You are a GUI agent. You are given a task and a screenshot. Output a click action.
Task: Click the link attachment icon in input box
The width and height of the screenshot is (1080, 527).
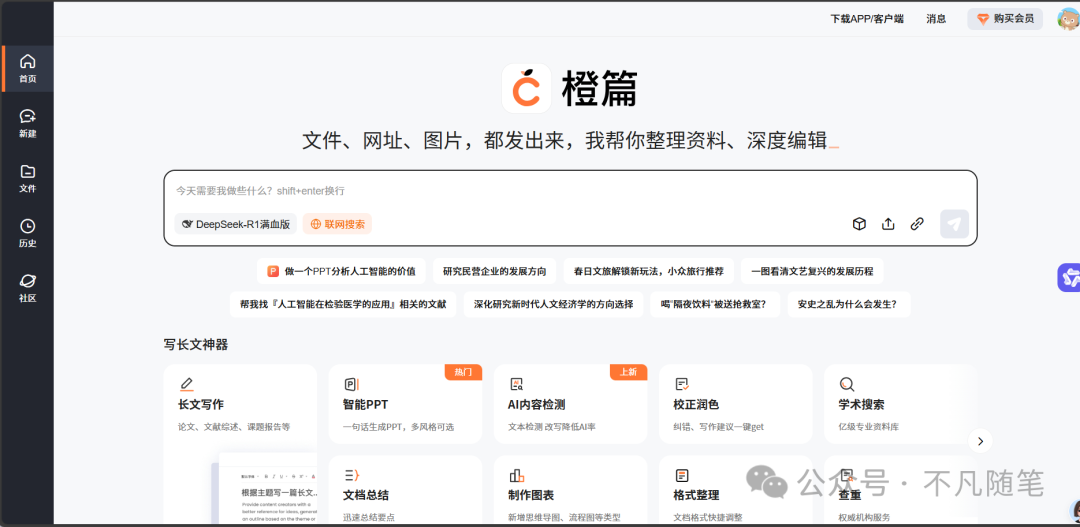(x=917, y=224)
